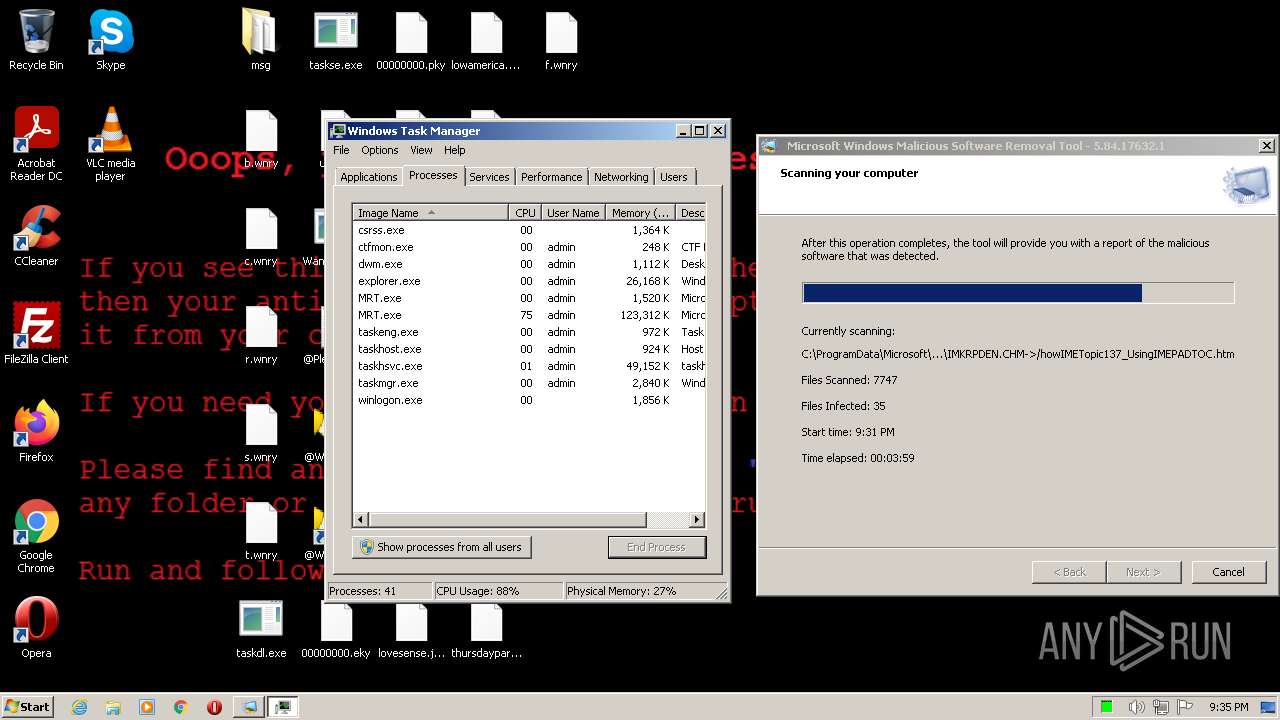The width and height of the screenshot is (1280, 720).
Task: Click Show processes from all users
Action: [441, 547]
